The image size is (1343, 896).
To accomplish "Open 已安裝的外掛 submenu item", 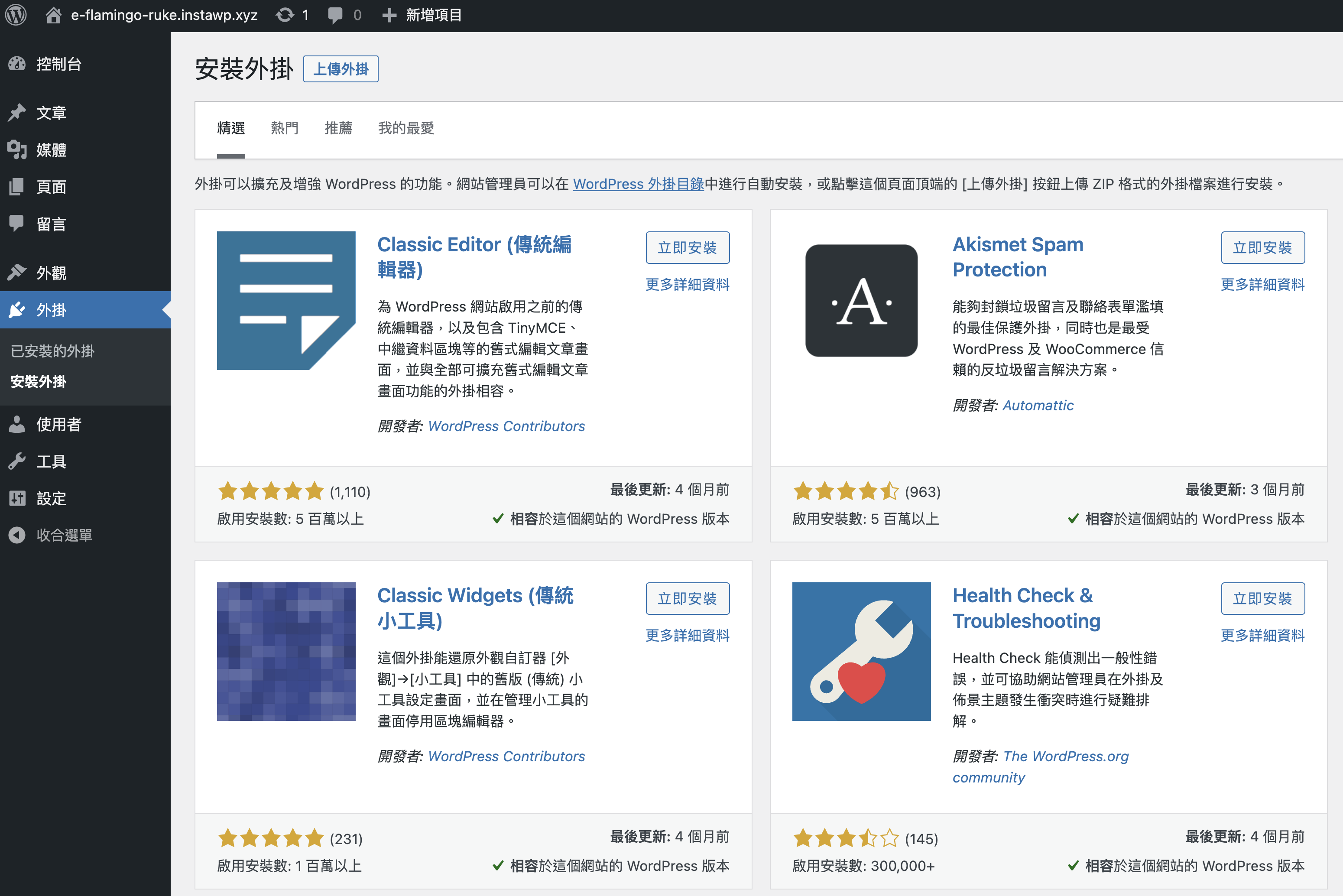I will coord(52,351).
